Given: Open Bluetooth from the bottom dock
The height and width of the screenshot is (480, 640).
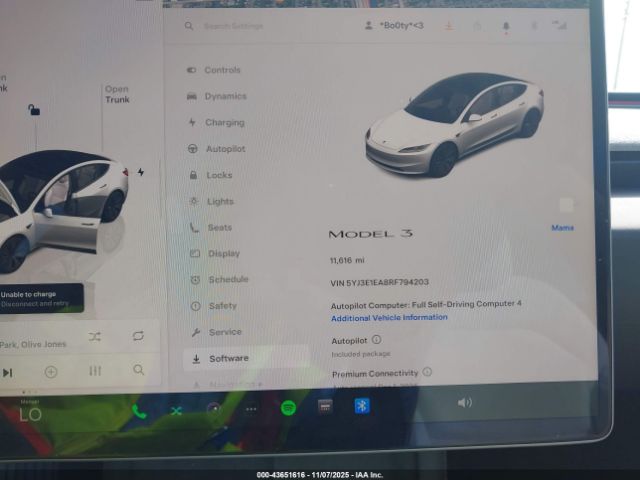Looking at the screenshot, I should point(361,405).
